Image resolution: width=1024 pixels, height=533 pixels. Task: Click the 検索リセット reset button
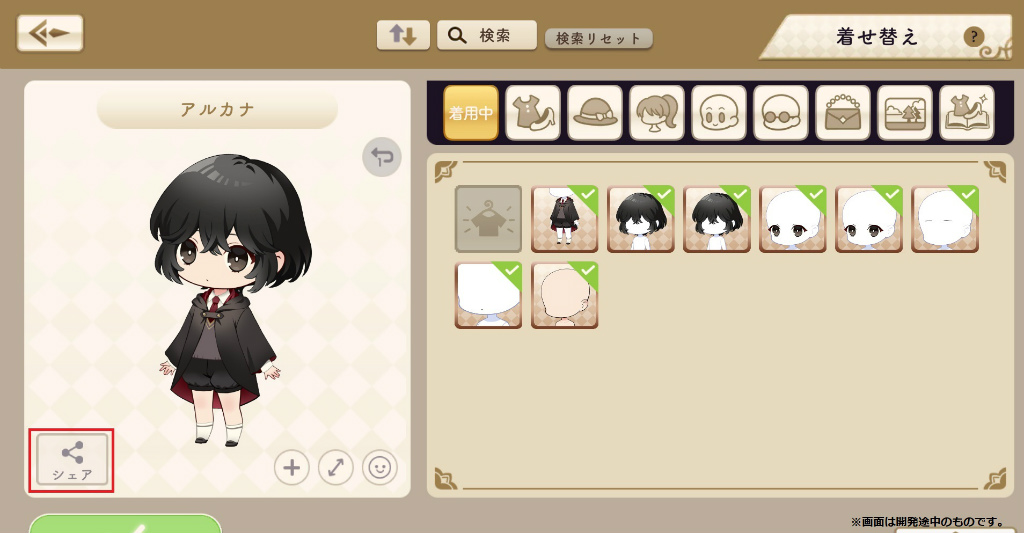(598, 39)
